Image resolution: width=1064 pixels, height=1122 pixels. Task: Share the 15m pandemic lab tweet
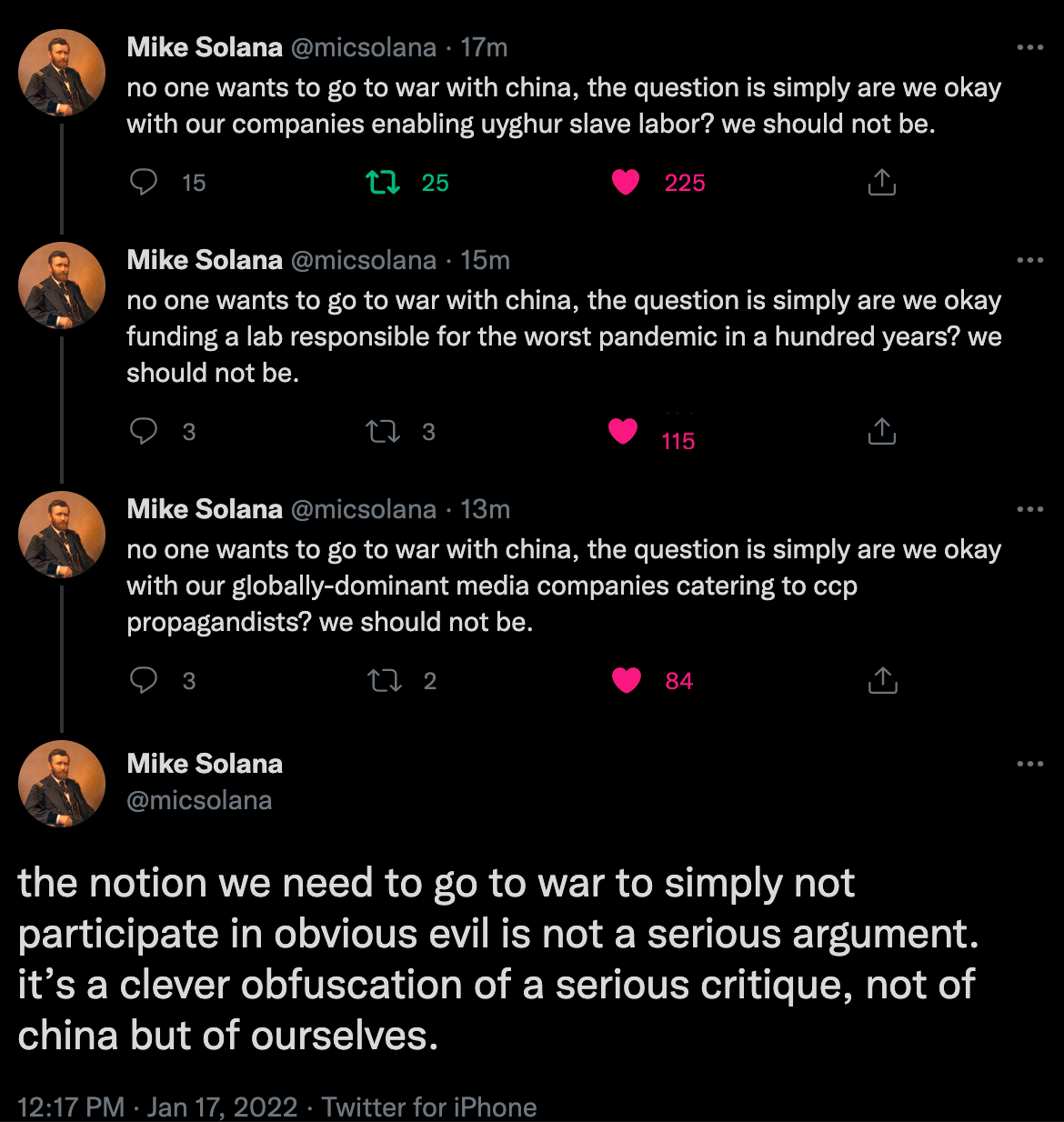(x=881, y=431)
